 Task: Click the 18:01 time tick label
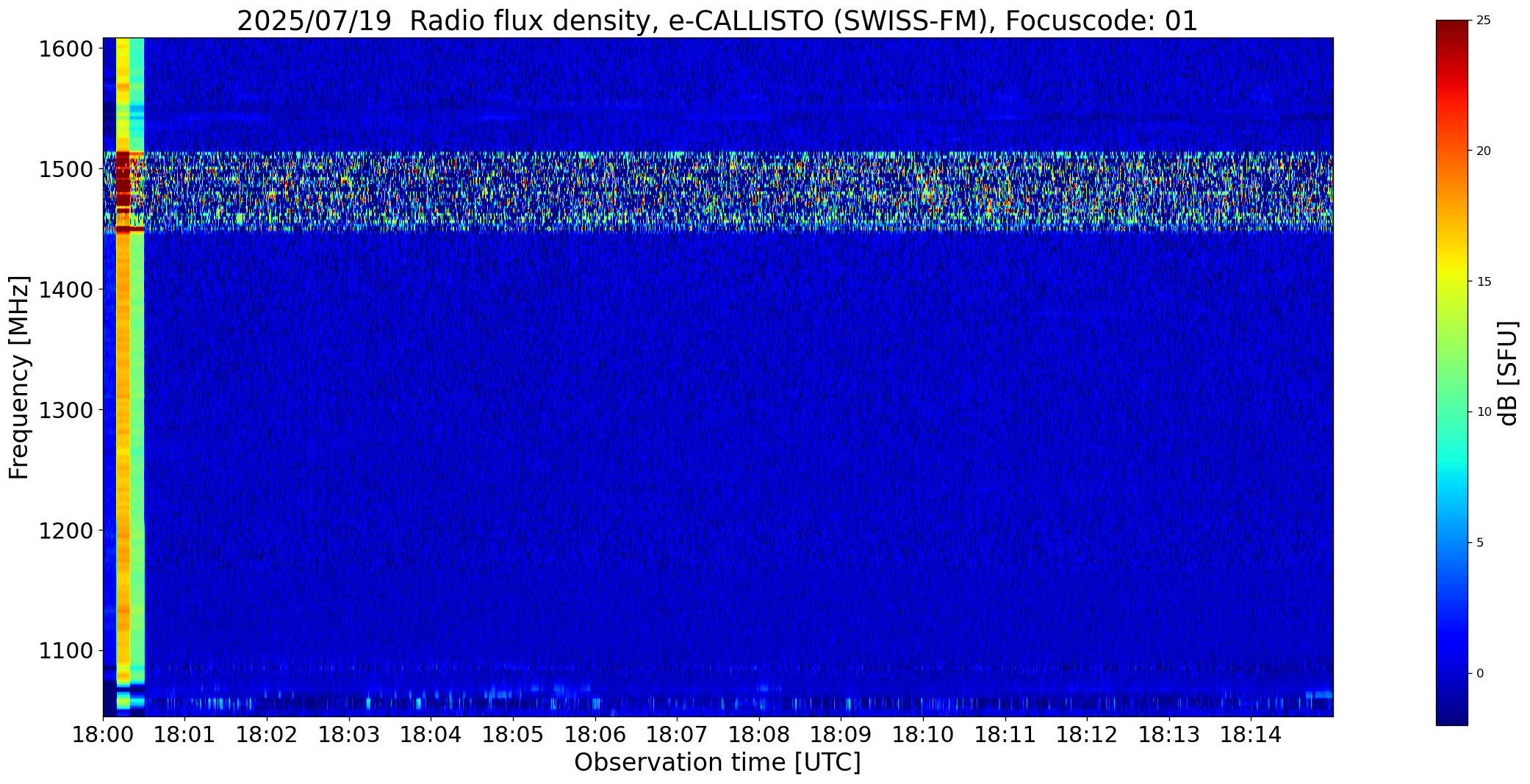coord(185,735)
